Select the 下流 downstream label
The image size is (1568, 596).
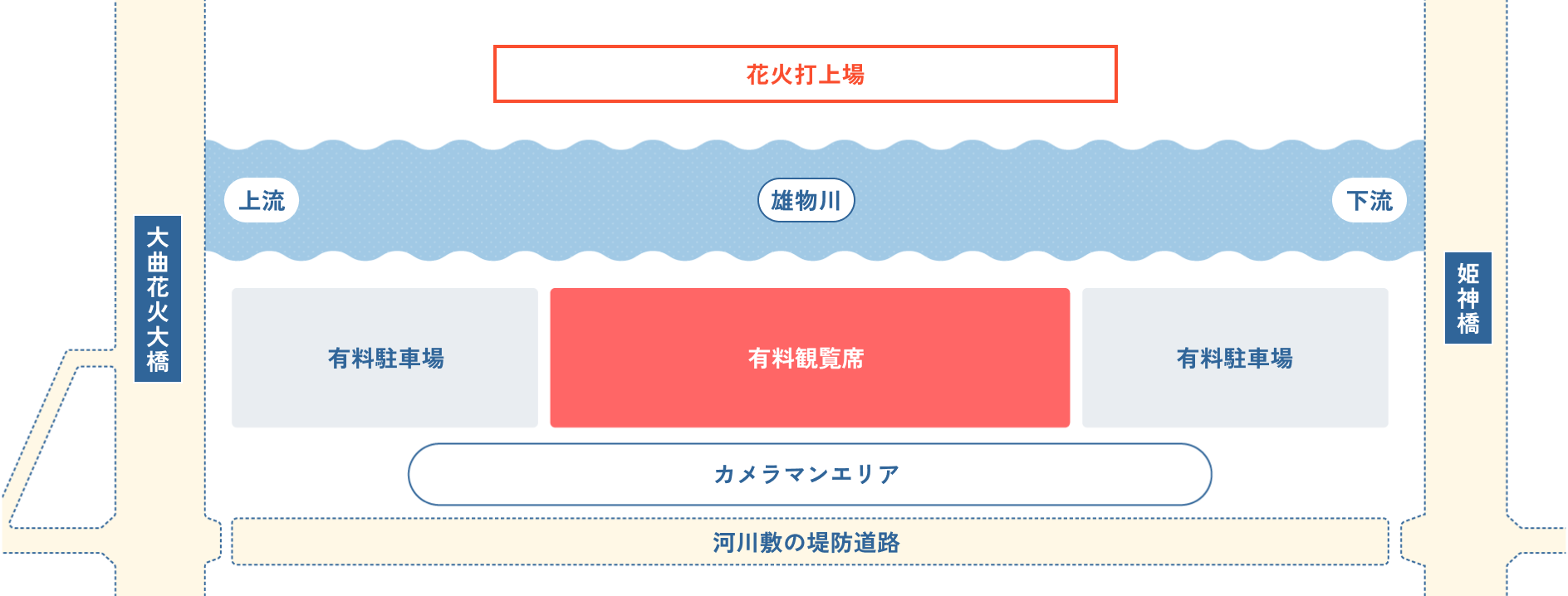click(x=1370, y=200)
